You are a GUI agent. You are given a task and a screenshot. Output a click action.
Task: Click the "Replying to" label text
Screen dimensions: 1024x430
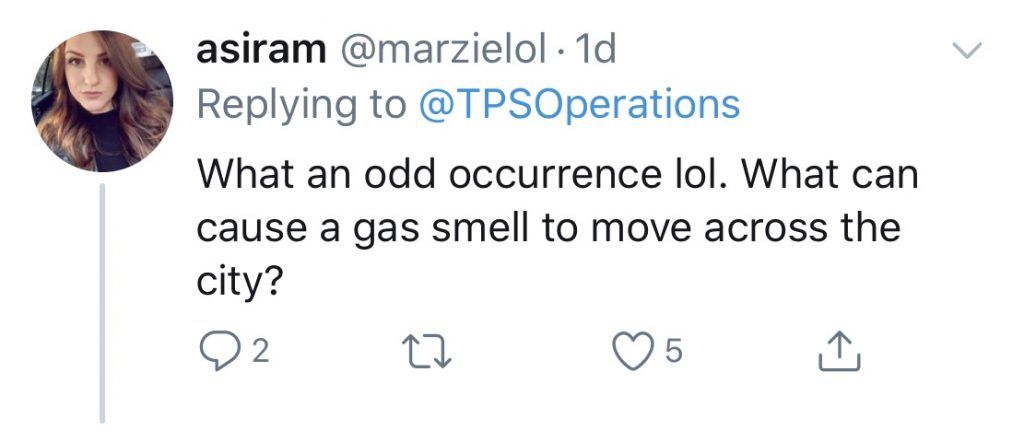pos(300,104)
